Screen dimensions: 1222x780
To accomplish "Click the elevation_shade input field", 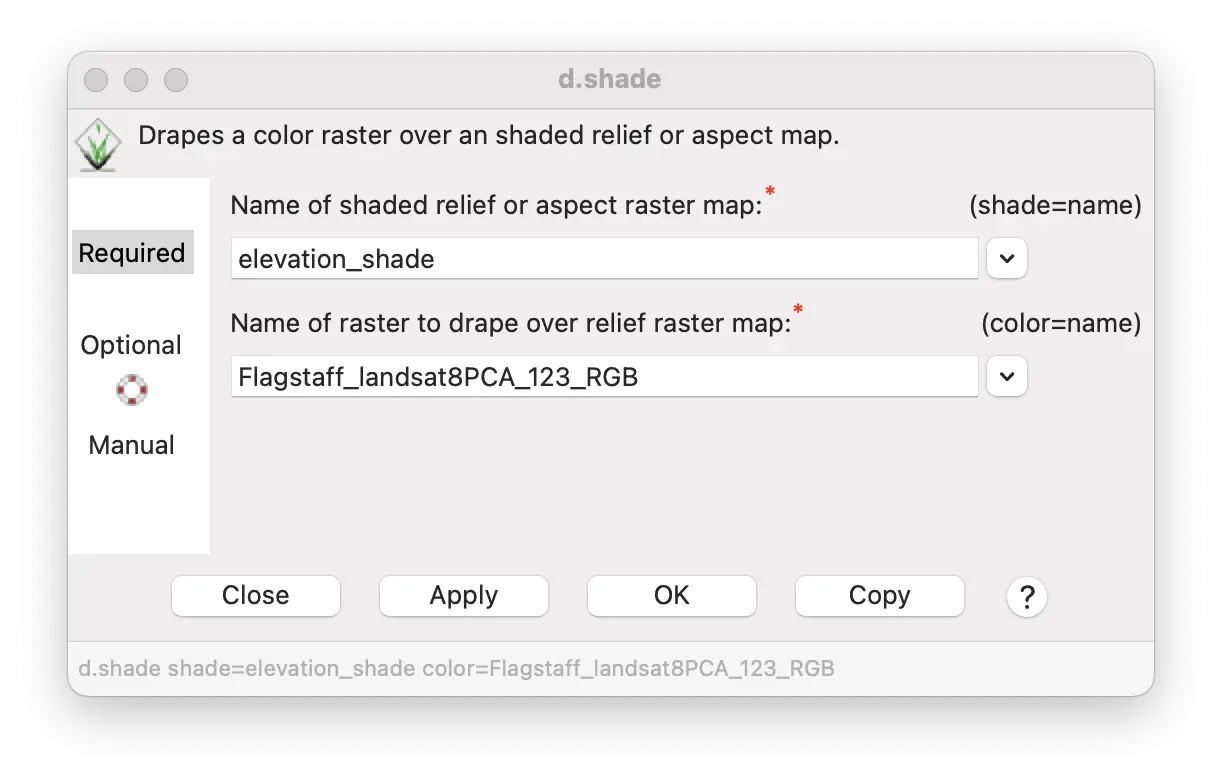I will [x=604, y=259].
